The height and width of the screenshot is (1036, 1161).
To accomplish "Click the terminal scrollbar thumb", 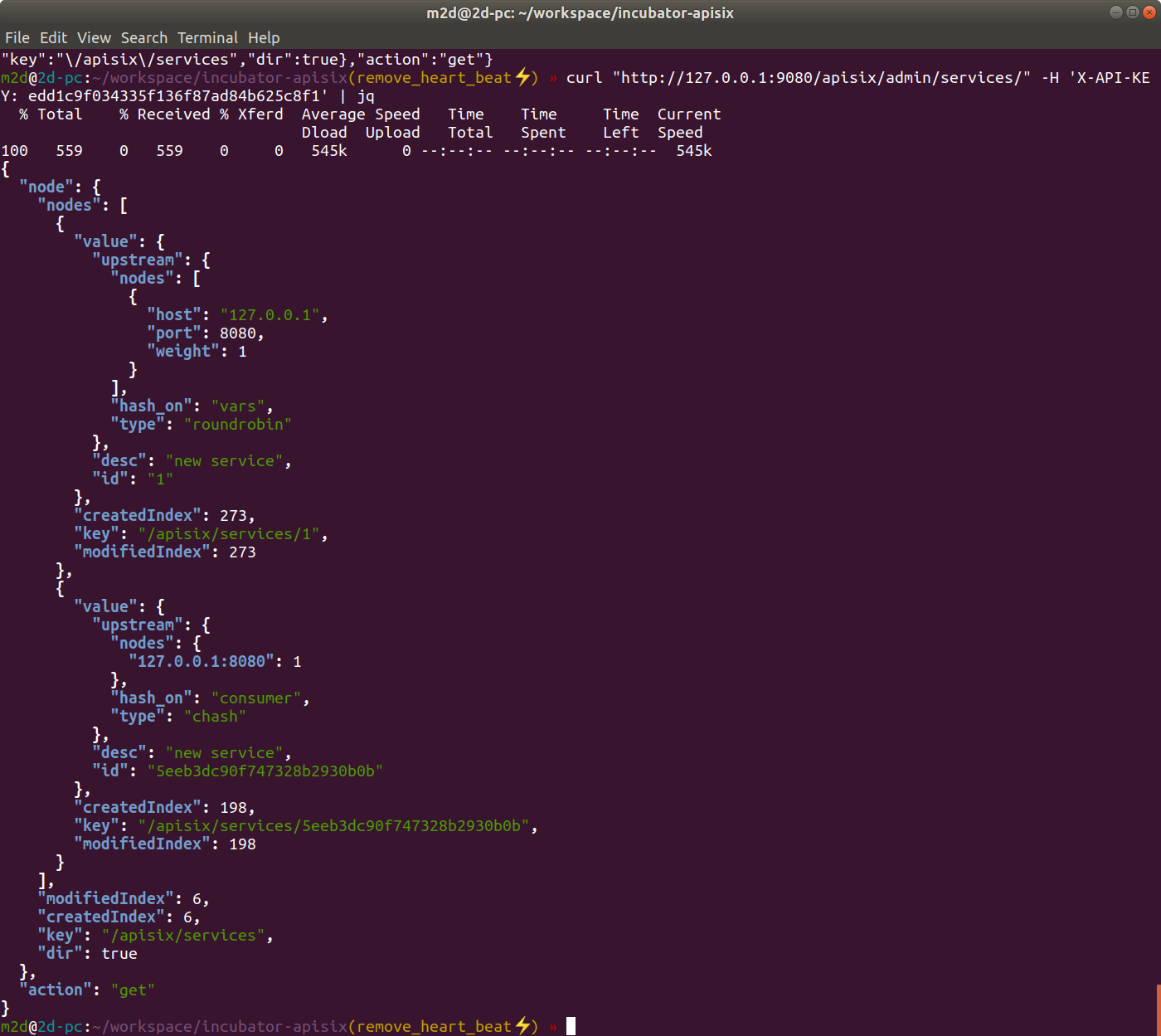I will (x=1158, y=1009).
